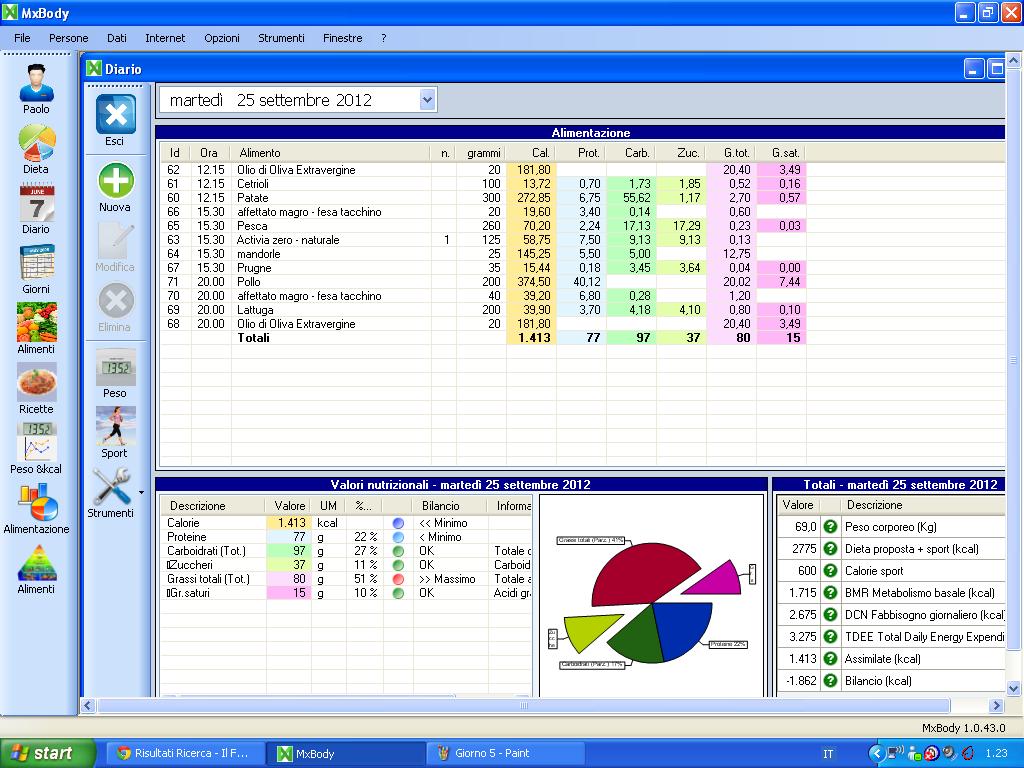Open the Dieta pie chart icon
Screen dimensions: 1024x768
coord(36,143)
